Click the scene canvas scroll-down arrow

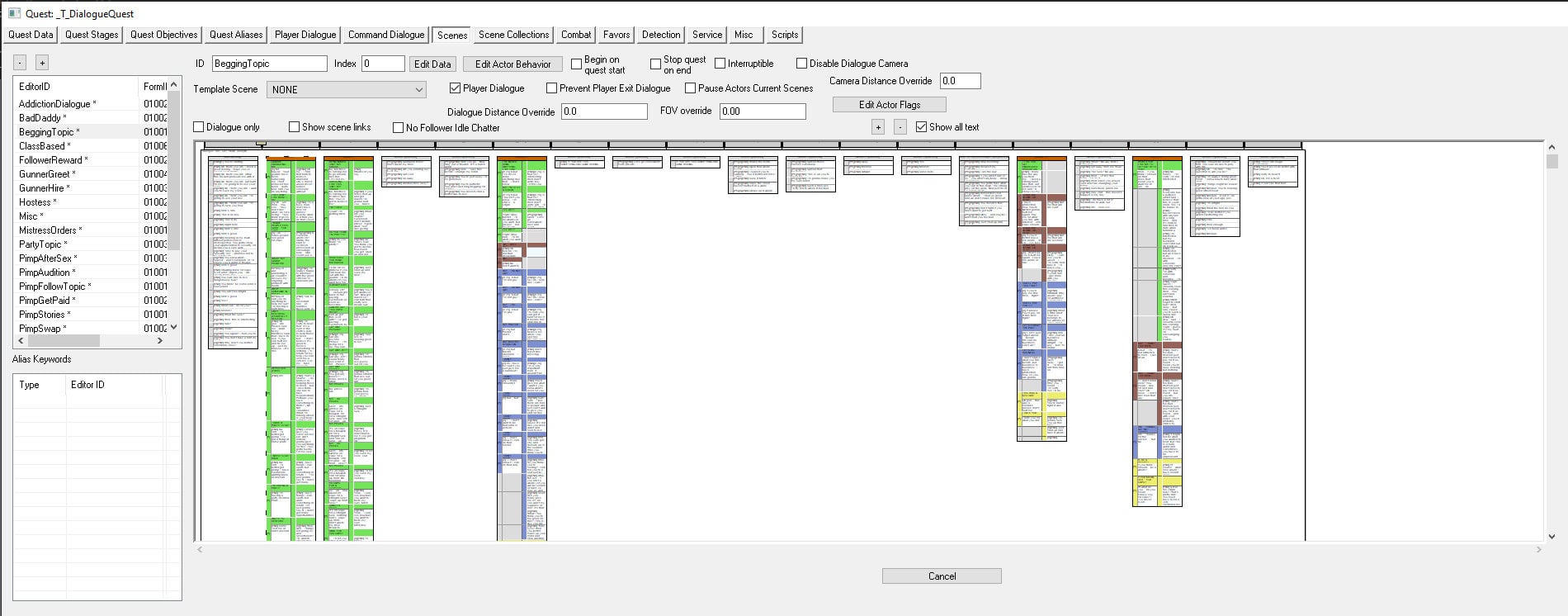coord(1552,536)
